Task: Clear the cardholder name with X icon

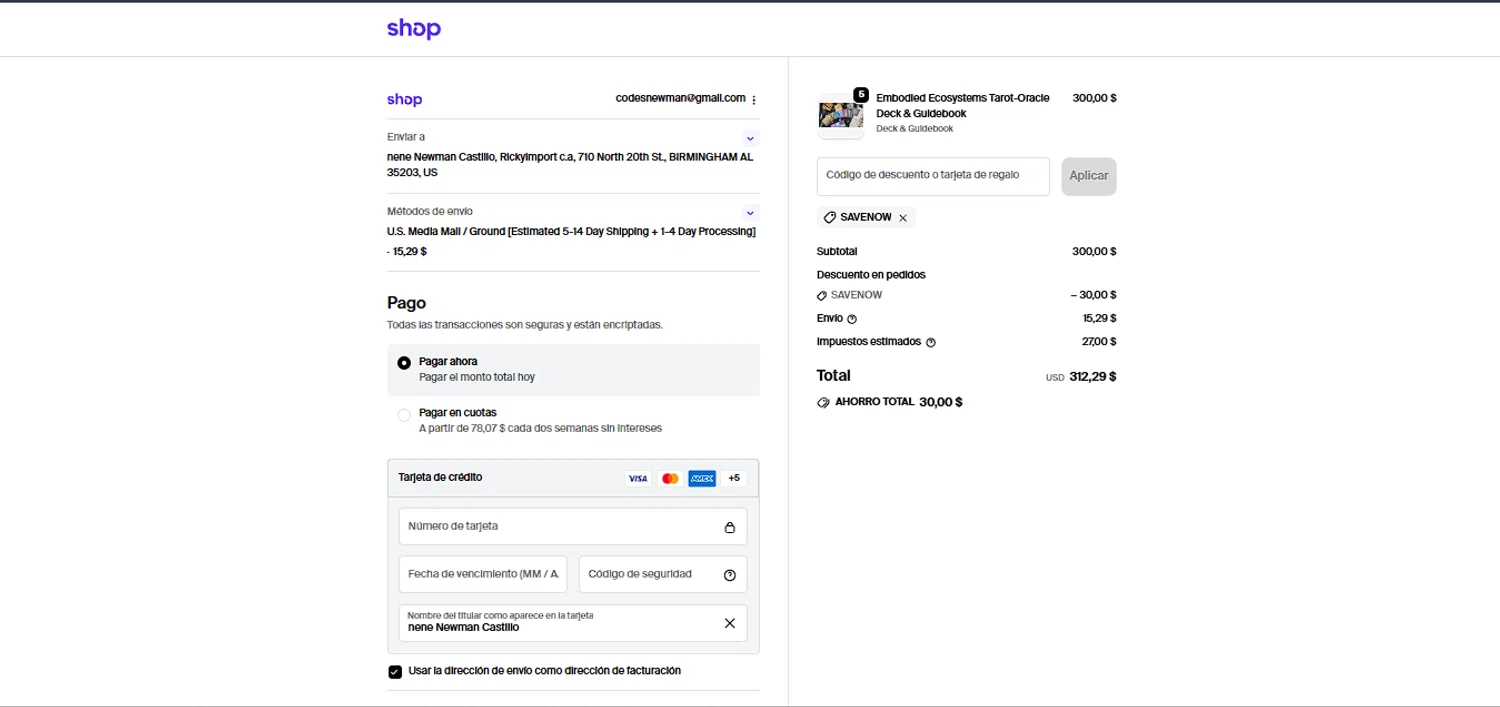Action: click(729, 623)
